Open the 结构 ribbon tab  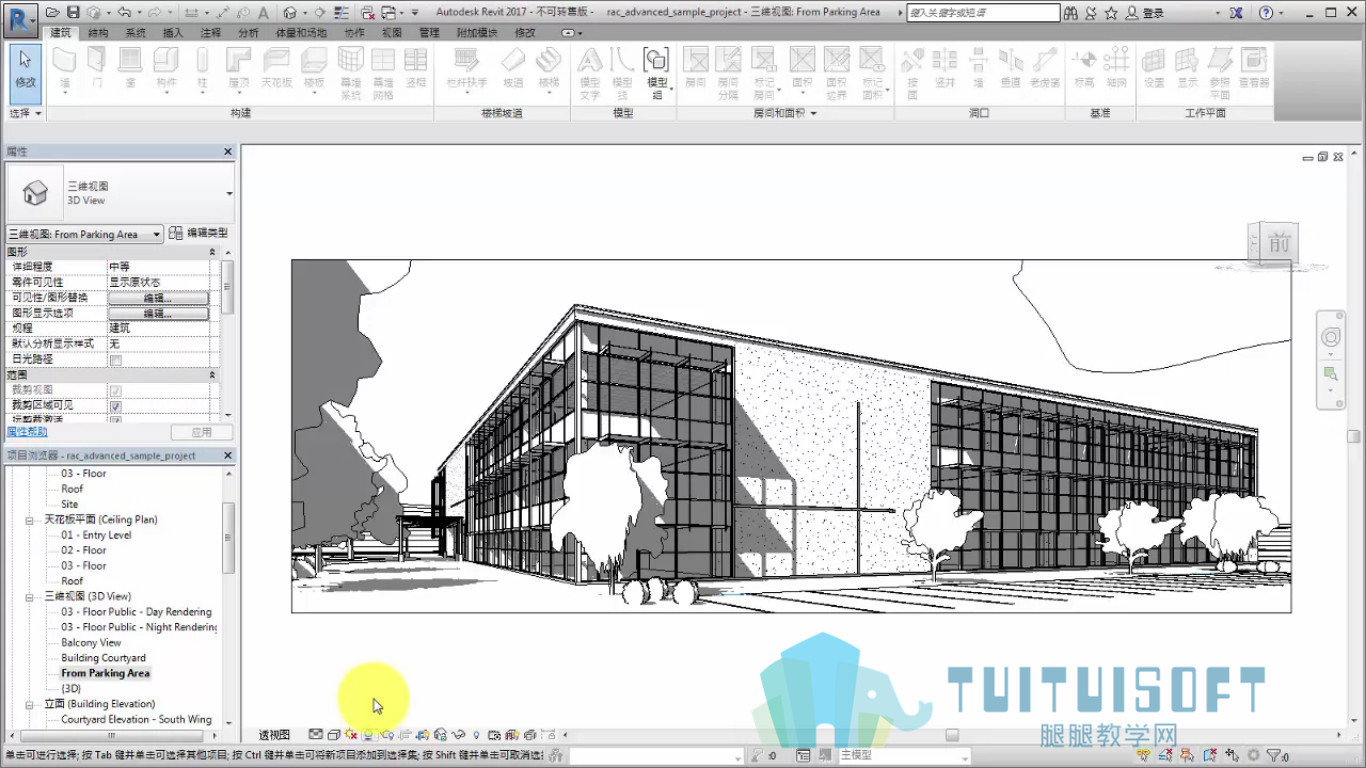pyautogui.click(x=98, y=33)
